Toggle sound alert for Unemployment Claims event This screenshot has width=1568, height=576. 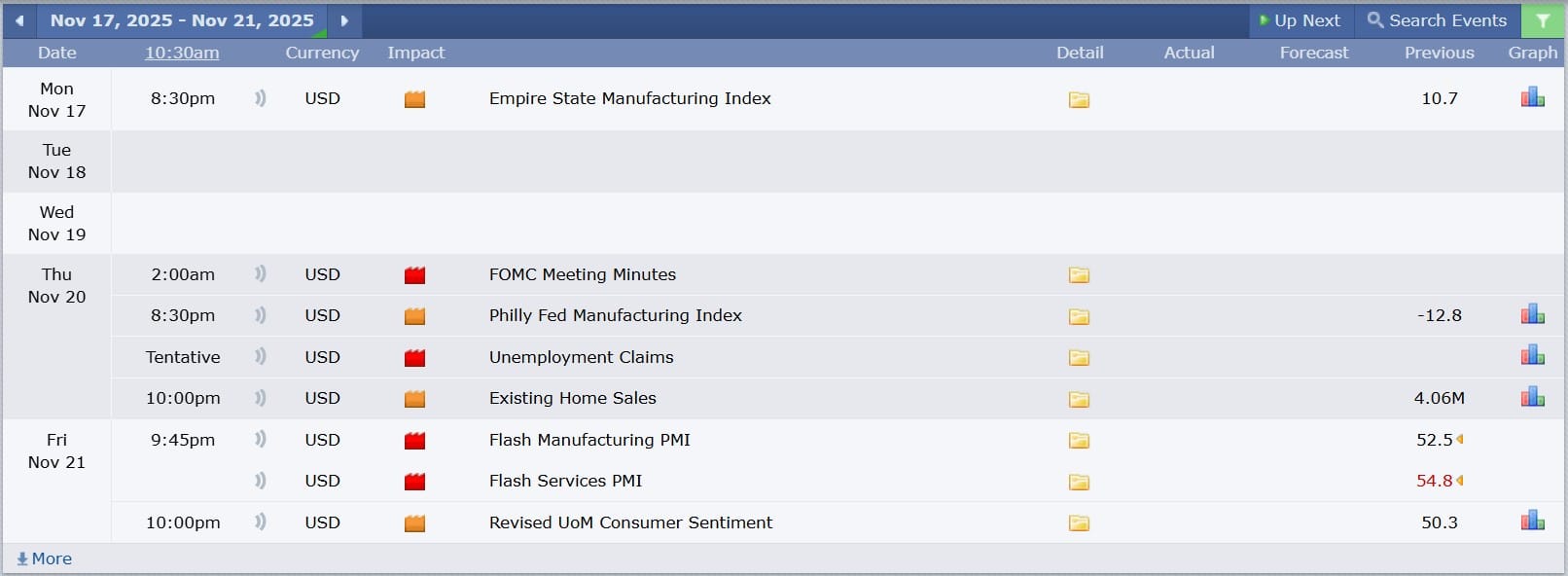[260, 357]
